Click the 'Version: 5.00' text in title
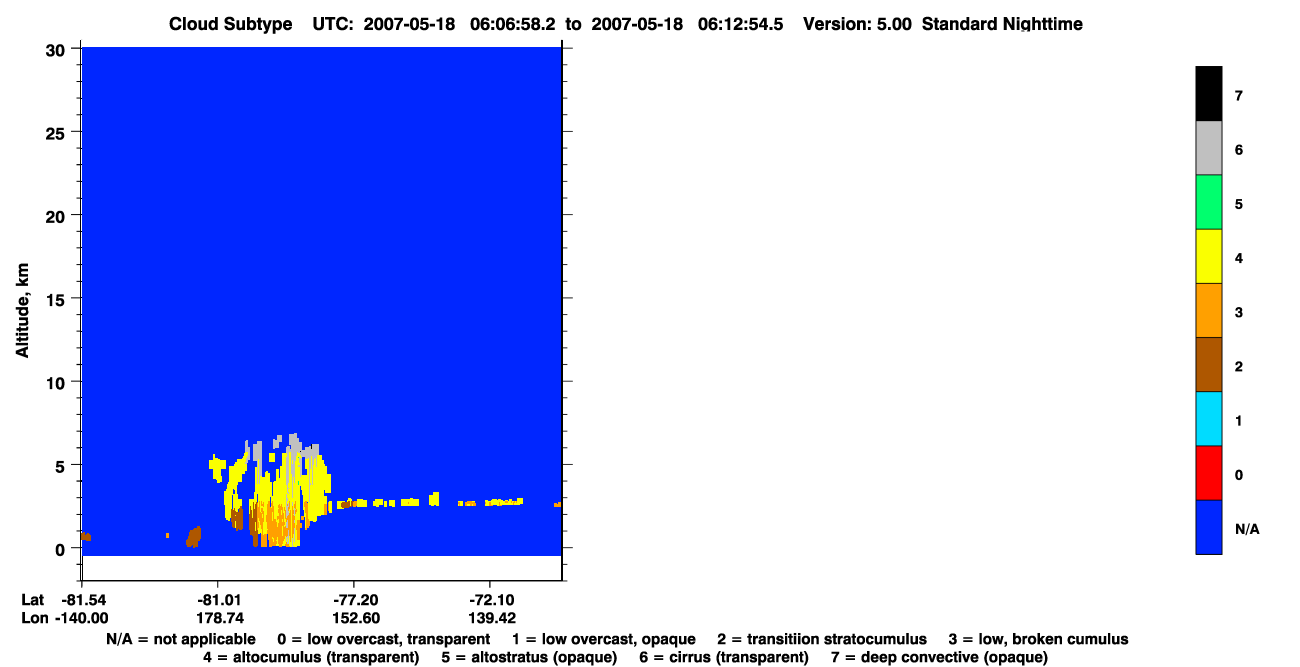The image size is (1300, 667). [857, 24]
